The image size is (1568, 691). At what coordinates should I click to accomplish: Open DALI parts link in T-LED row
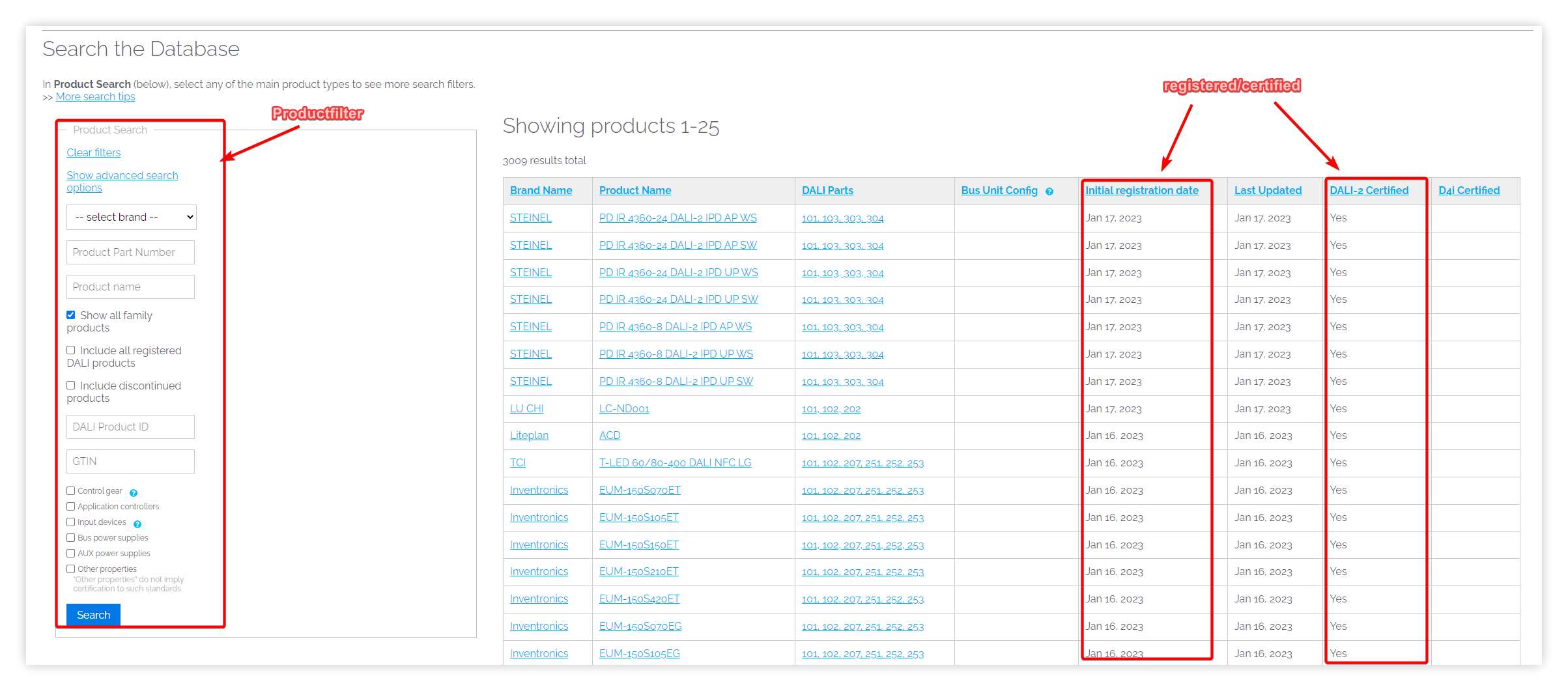click(862, 463)
